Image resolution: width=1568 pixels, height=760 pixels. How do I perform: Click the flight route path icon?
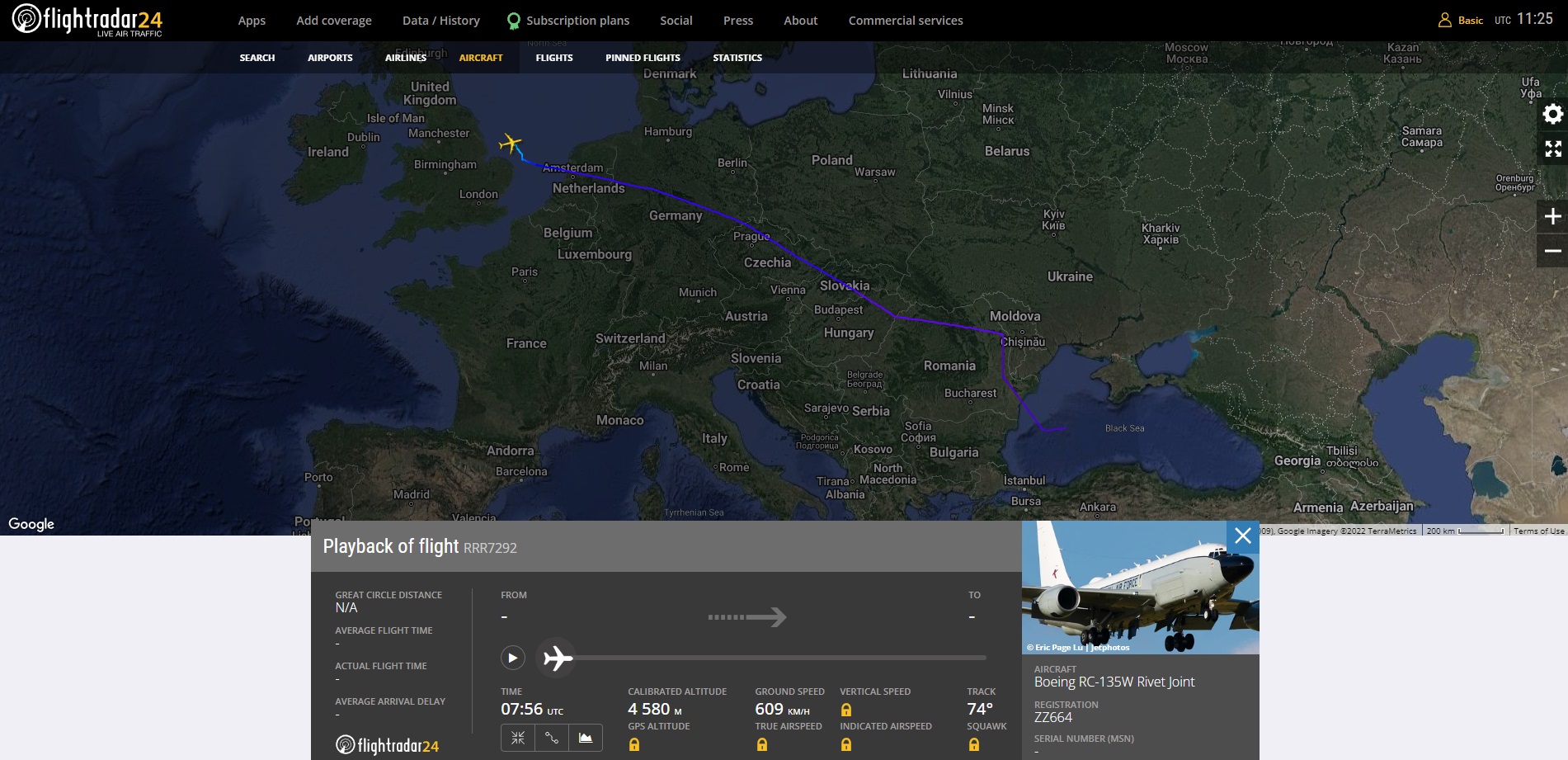tap(552, 738)
